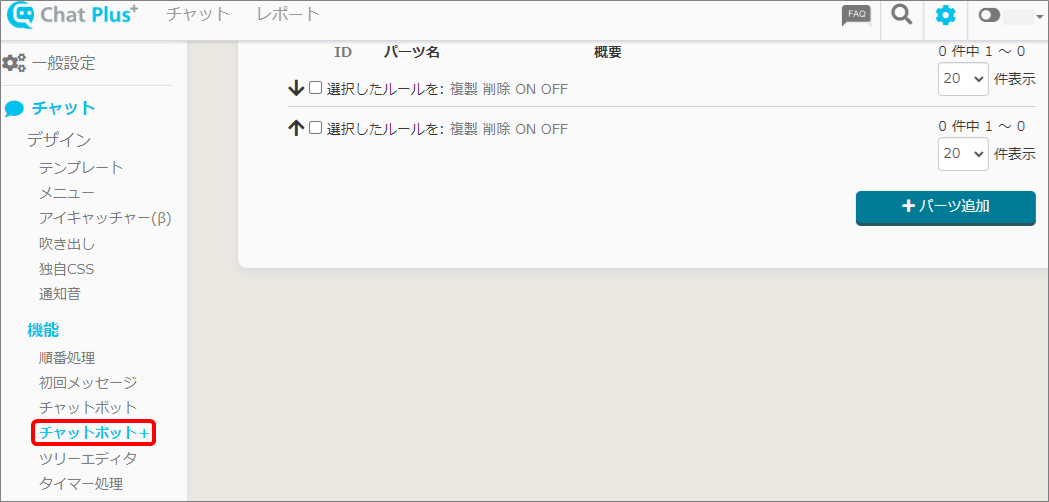Click the upper 複製 link
This screenshot has width=1049, height=502.
coord(463,89)
